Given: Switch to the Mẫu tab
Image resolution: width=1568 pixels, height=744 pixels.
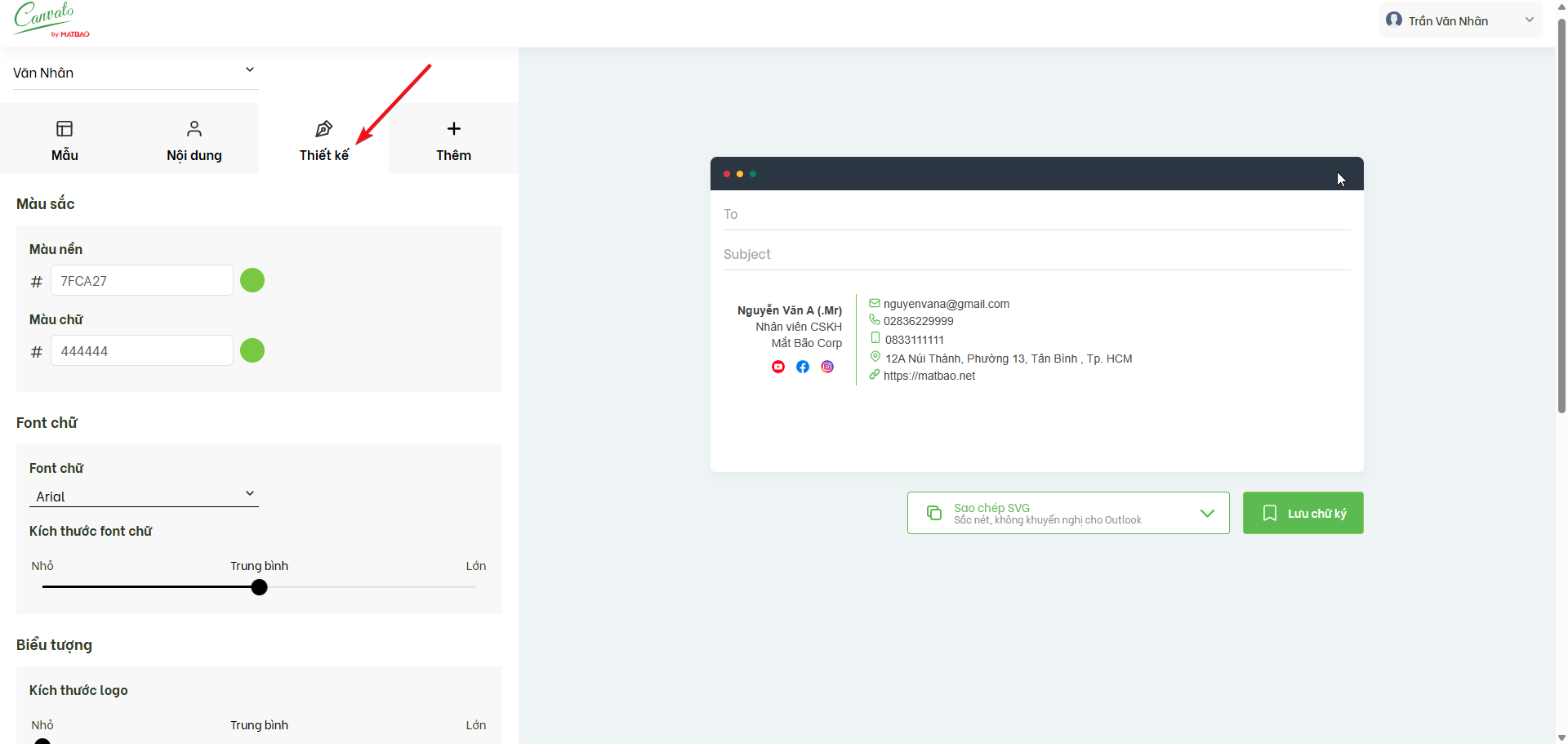Looking at the screenshot, I should point(65,140).
